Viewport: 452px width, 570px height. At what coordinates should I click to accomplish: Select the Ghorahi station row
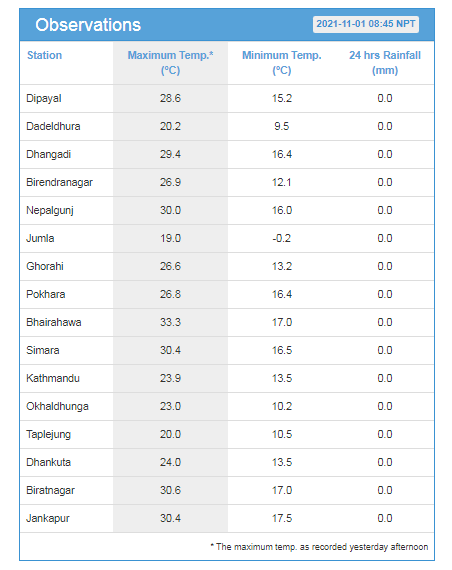pyautogui.click(x=227, y=266)
